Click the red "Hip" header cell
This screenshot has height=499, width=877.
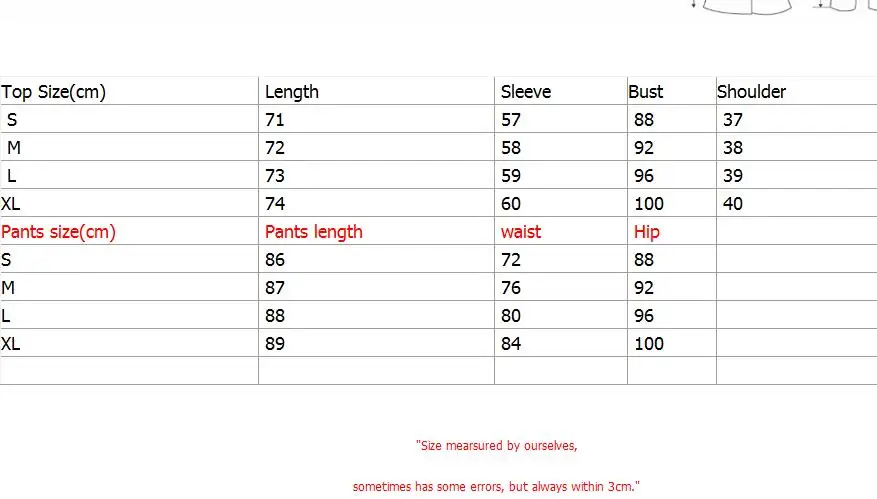pos(647,232)
